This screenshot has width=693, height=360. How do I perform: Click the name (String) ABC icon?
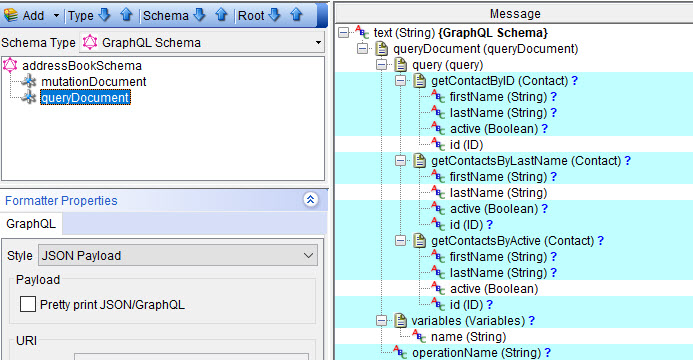[x=419, y=336]
